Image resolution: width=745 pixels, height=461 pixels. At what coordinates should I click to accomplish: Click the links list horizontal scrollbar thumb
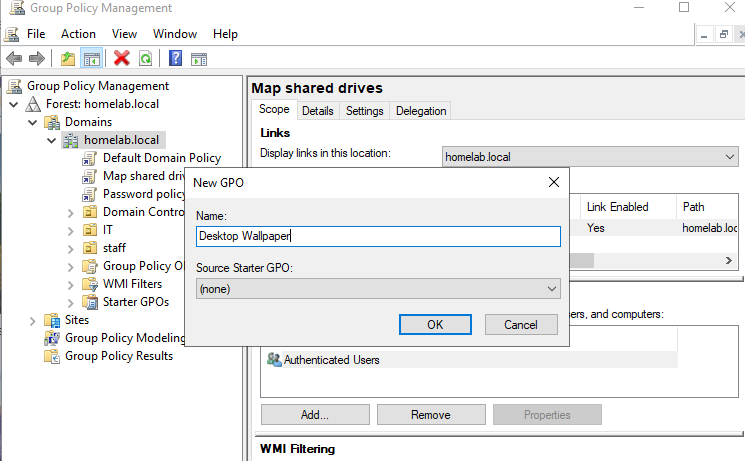pyautogui.click(x=582, y=260)
